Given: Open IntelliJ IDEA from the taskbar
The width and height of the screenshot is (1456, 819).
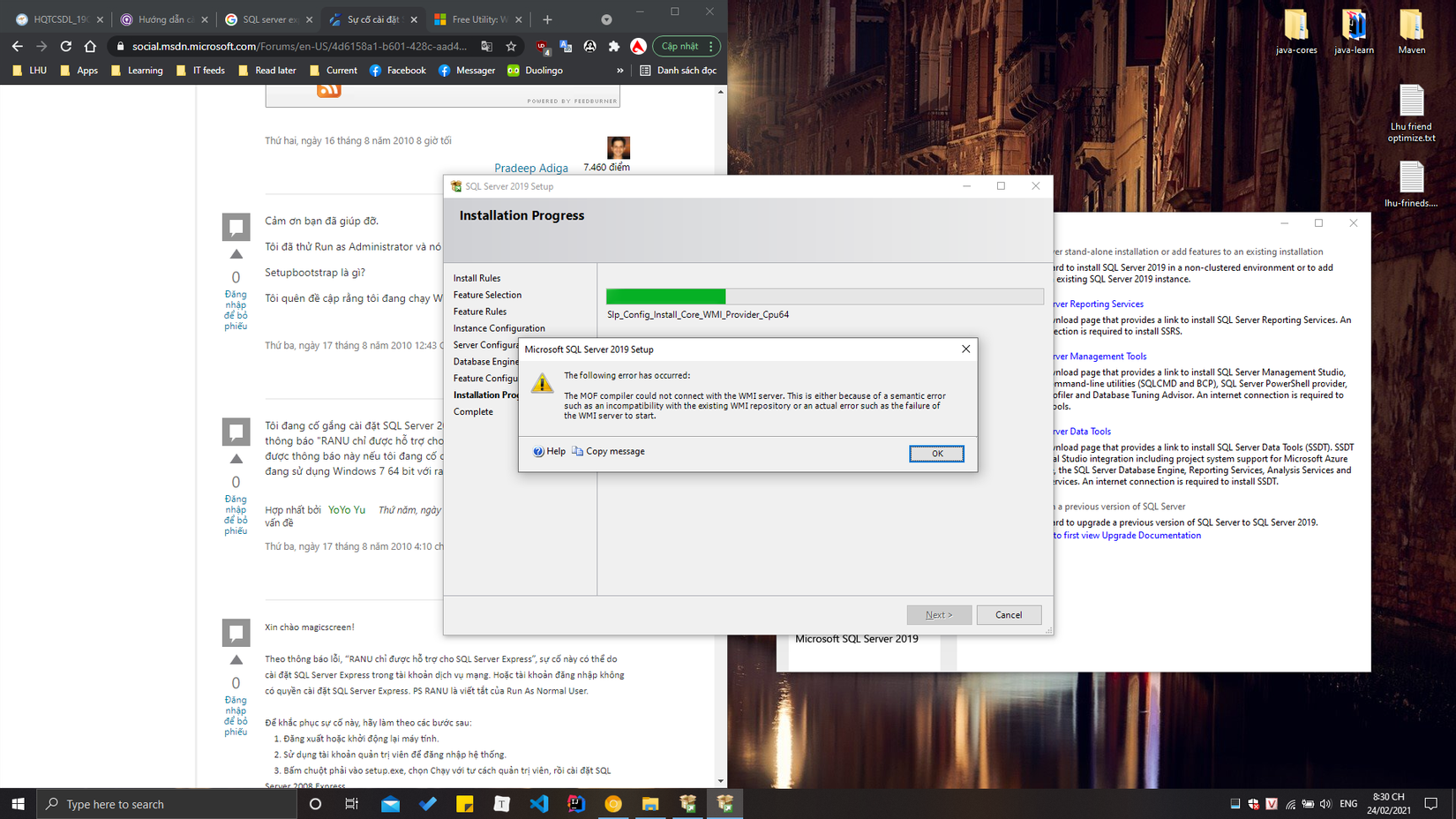Looking at the screenshot, I should click(576, 804).
